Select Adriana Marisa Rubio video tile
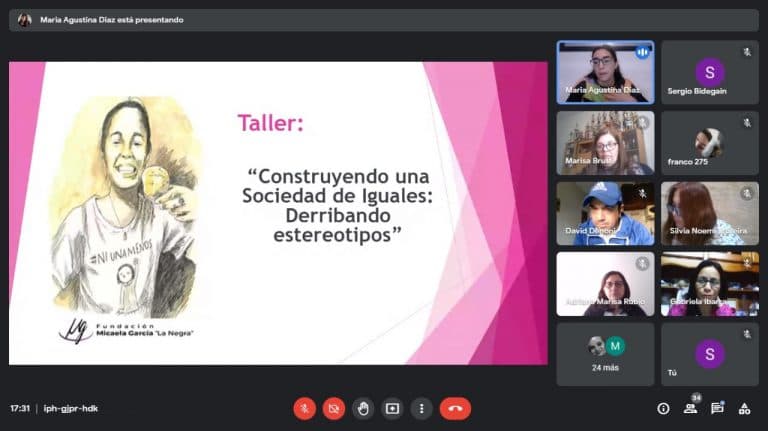This screenshot has height=431, width=768. (x=605, y=284)
